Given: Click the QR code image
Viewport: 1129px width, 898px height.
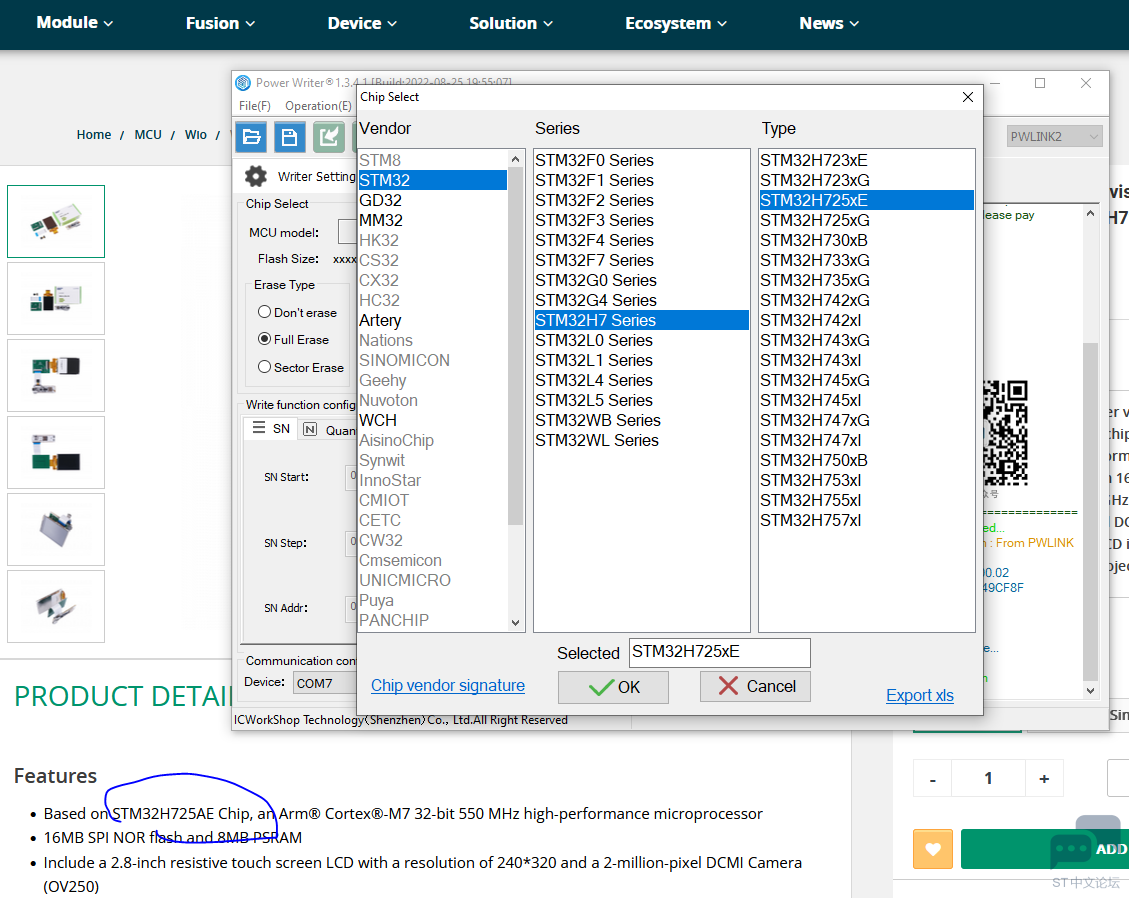Looking at the screenshot, I should (1005, 433).
